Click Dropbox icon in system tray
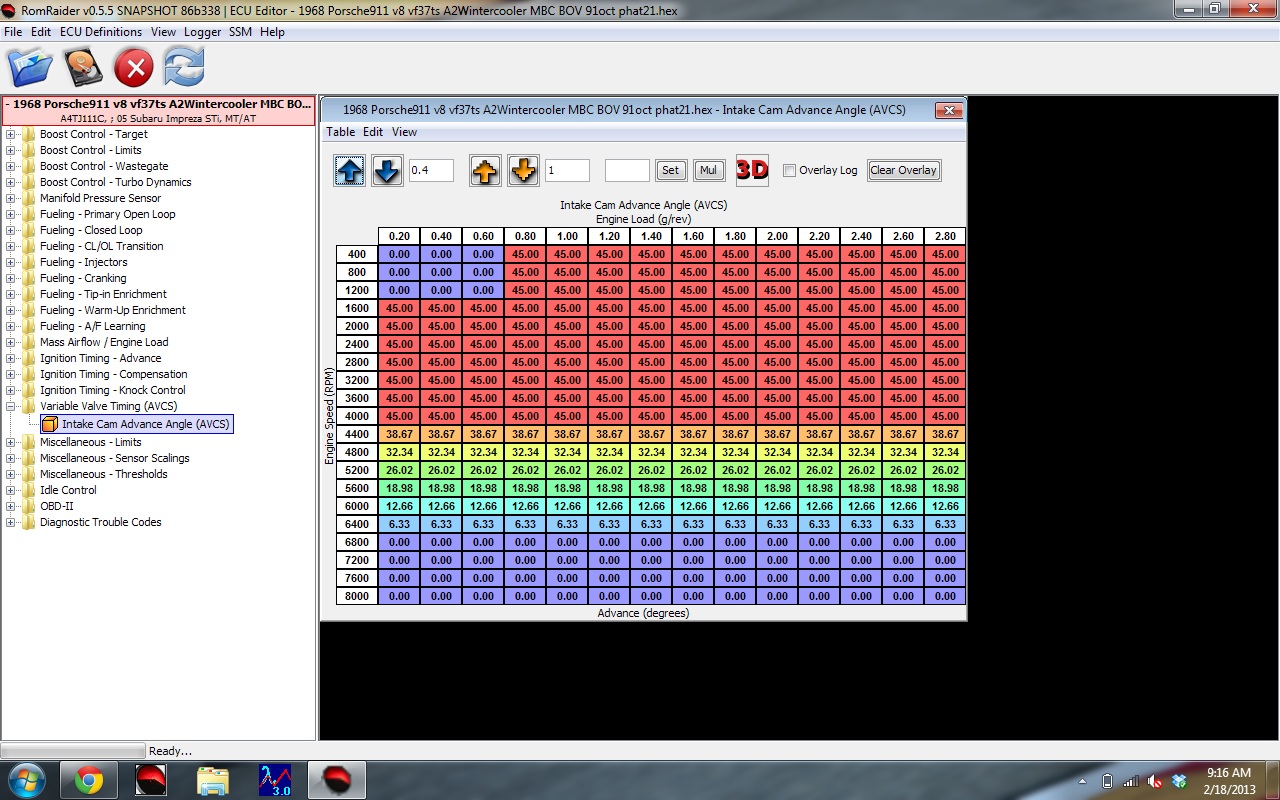 [x=1179, y=781]
